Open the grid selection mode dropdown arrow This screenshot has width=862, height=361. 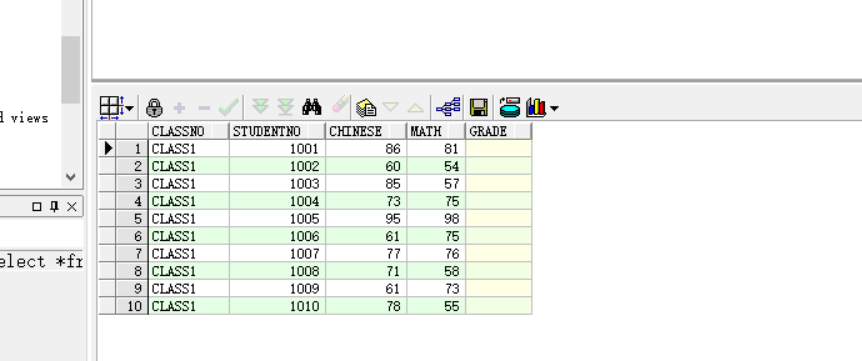coord(129,108)
